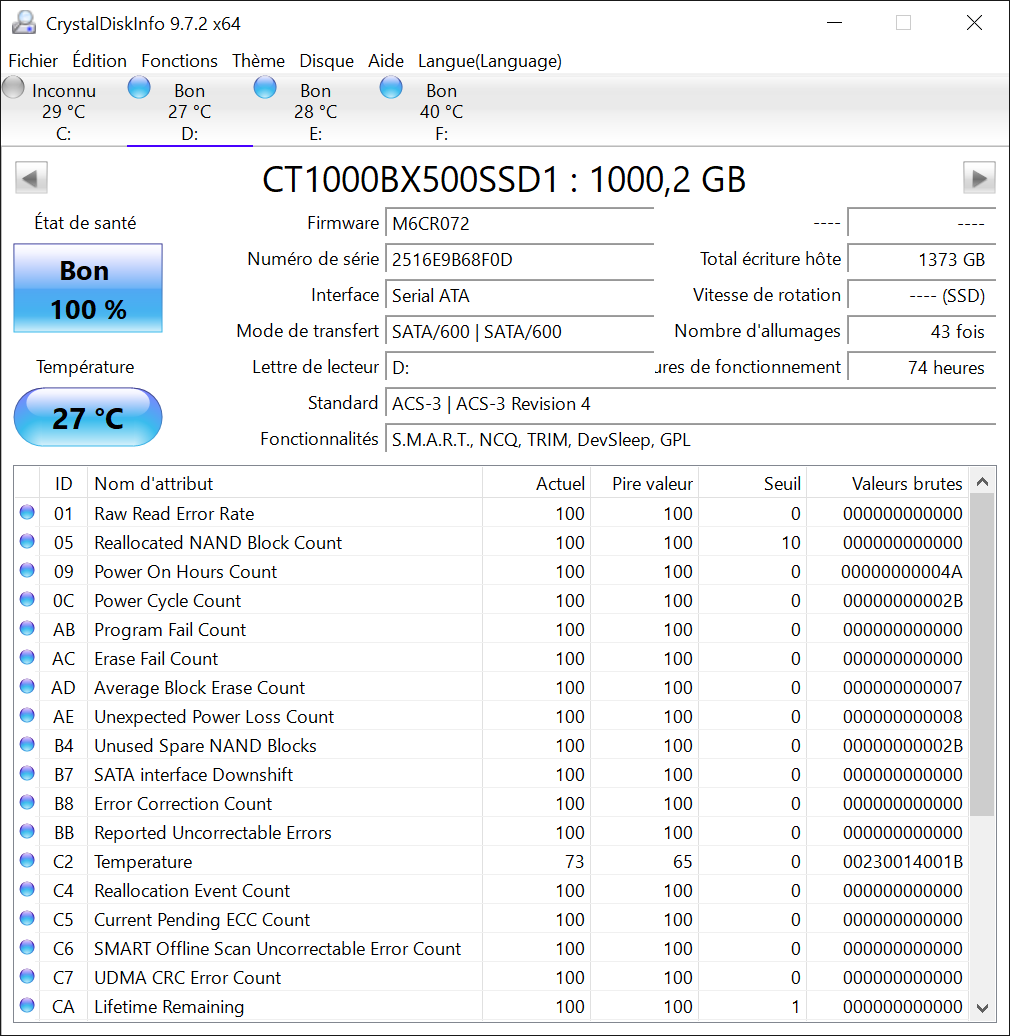Click status dot for Unexpected Power Loss Count

(x=27, y=716)
